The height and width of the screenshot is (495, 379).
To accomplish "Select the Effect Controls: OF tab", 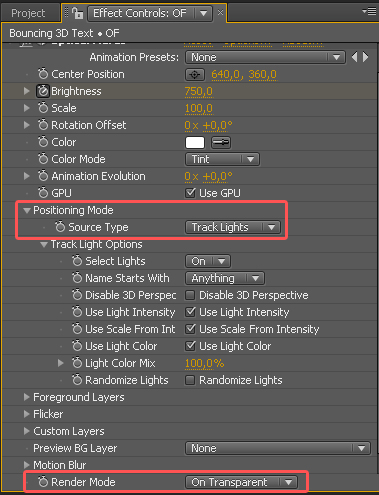I will coord(140,13).
